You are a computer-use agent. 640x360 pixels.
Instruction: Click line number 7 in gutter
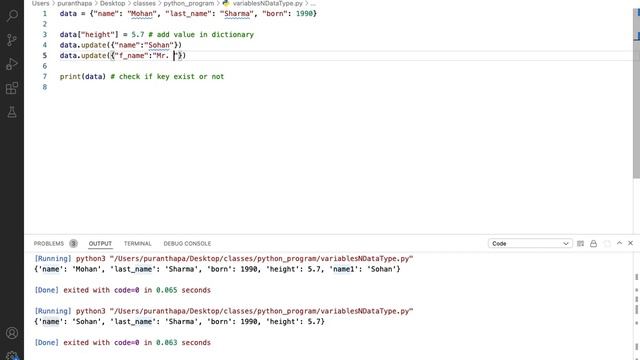pos(44,77)
